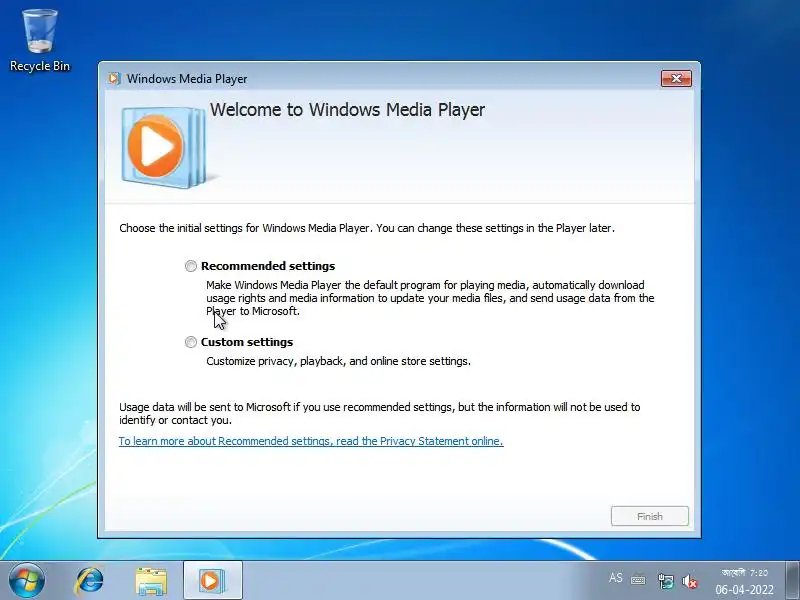Launch Internet Explorer from the taskbar
Viewport: 800px width, 600px height.
tap(90, 581)
